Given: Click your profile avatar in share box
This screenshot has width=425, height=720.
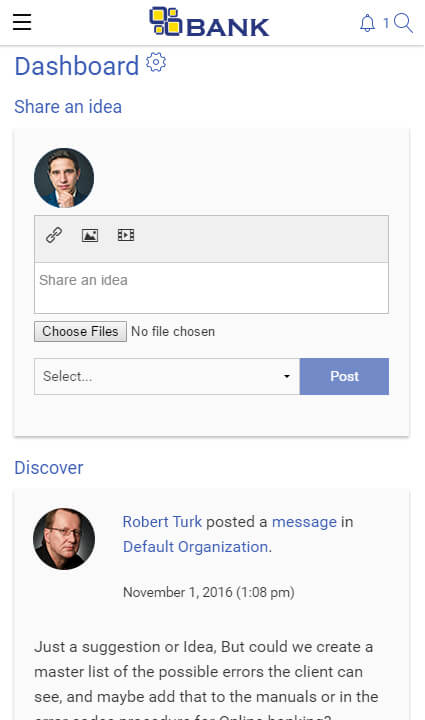Looking at the screenshot, I should [64, 178].
